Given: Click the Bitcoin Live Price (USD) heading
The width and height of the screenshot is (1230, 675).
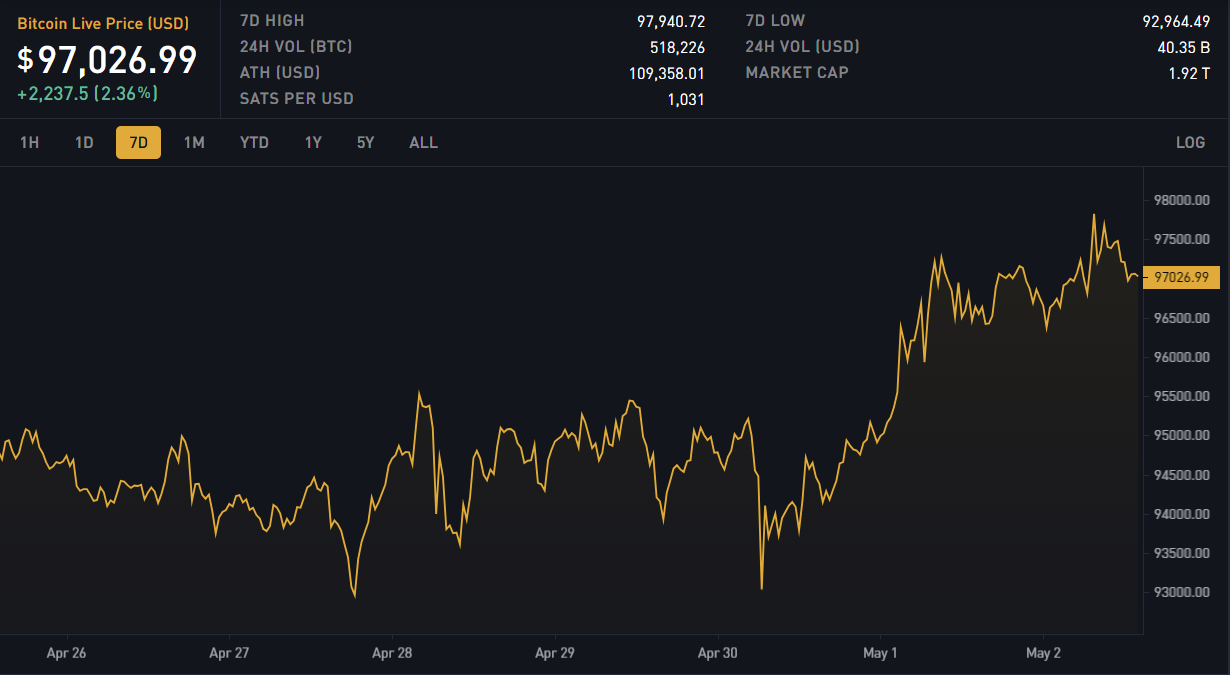Looking at the screenshot, I should pos(103,23).
